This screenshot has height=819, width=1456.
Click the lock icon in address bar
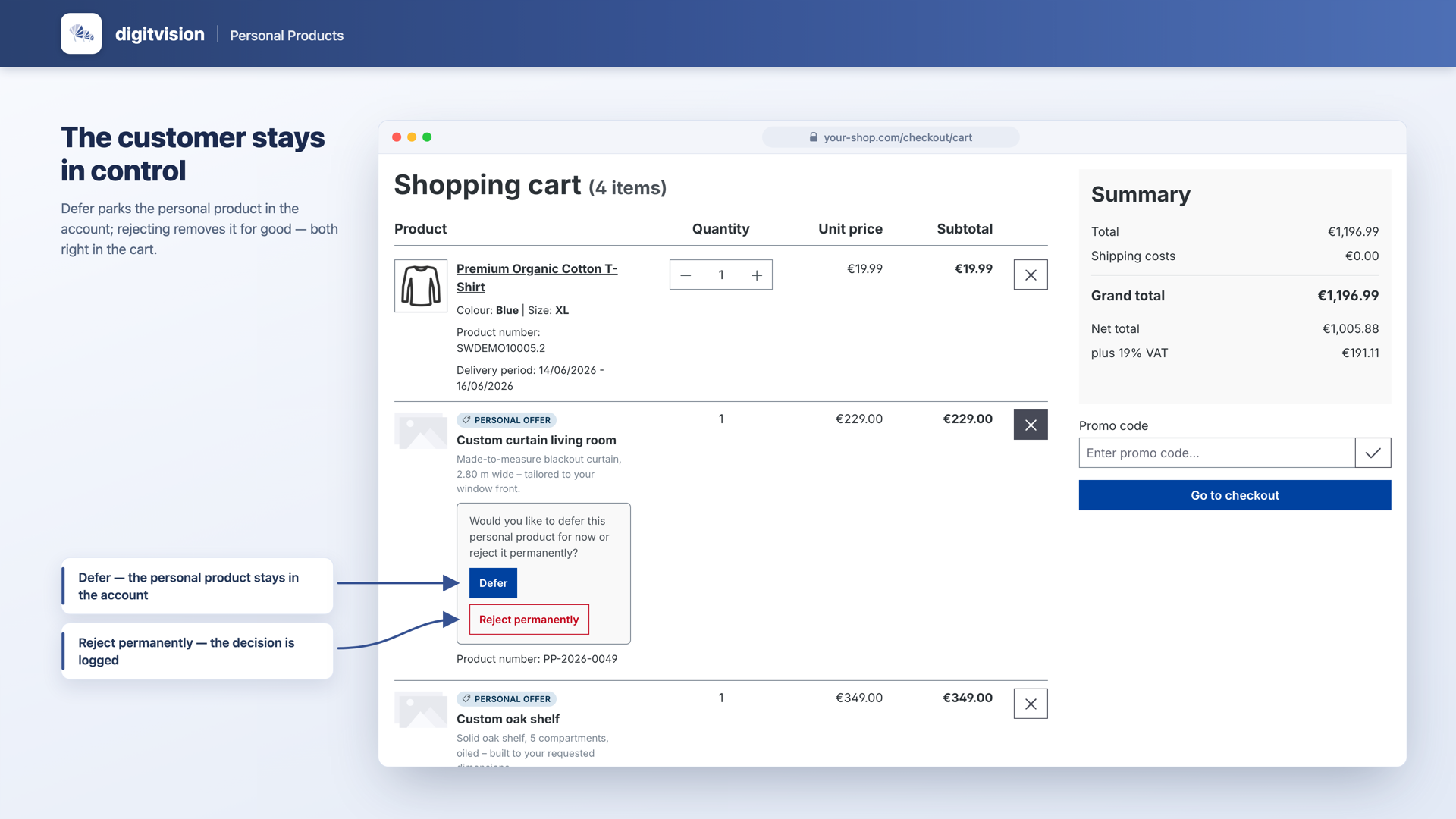813,137
